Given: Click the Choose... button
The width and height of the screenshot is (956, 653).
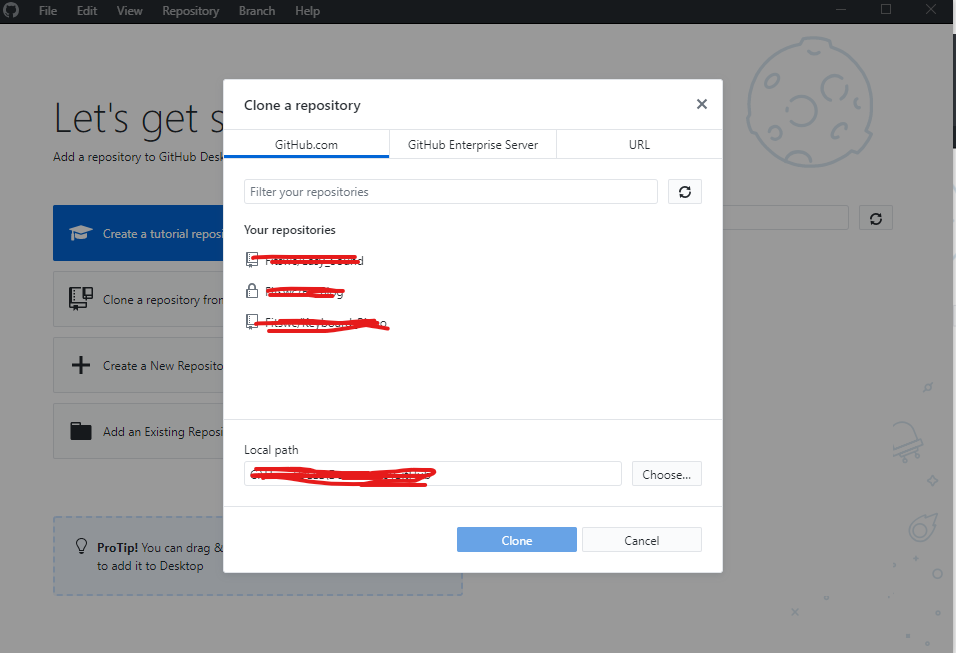Looking at the screenshot, I should point(666,474).
